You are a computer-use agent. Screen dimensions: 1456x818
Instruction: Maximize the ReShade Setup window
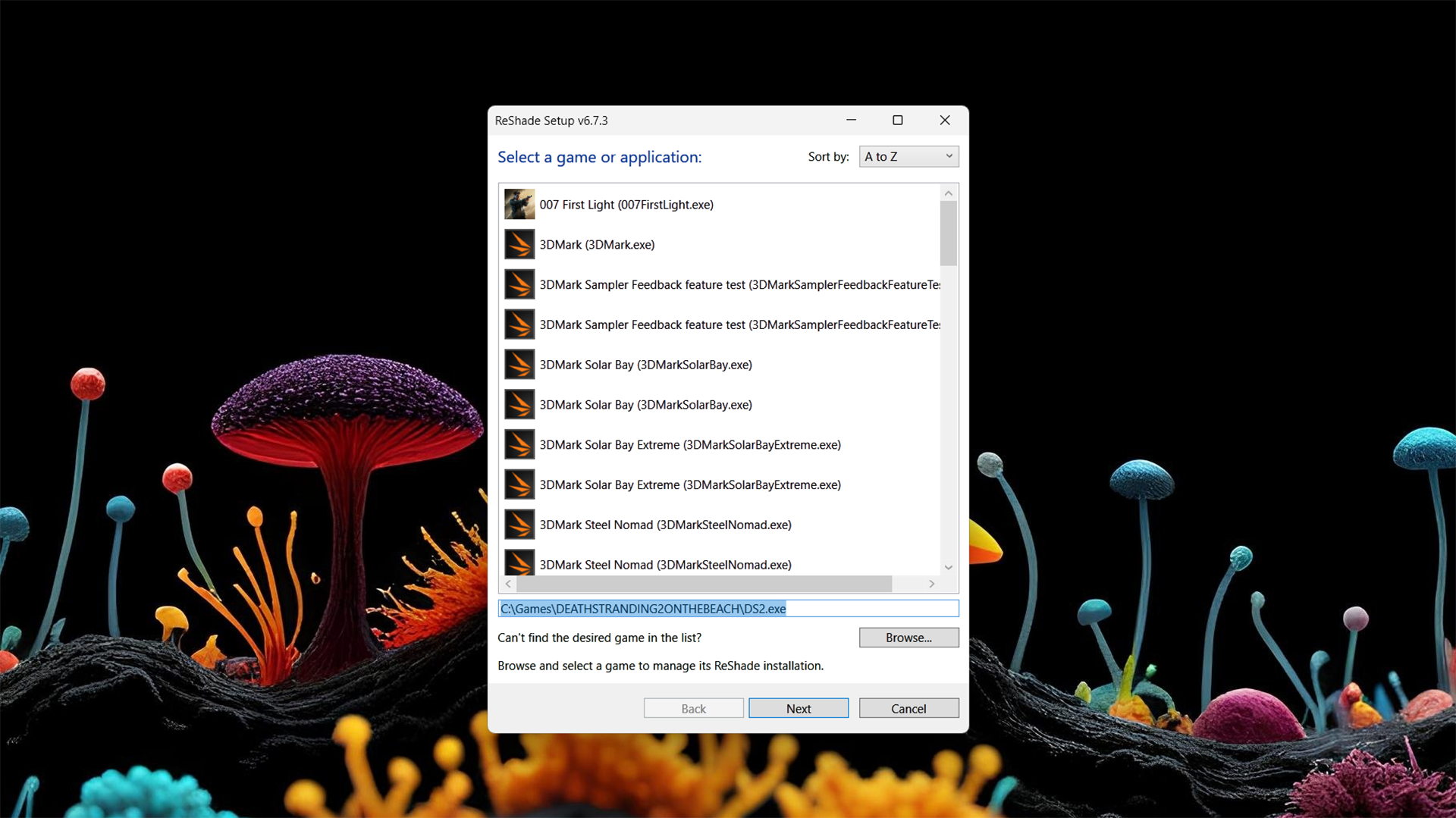898,120
